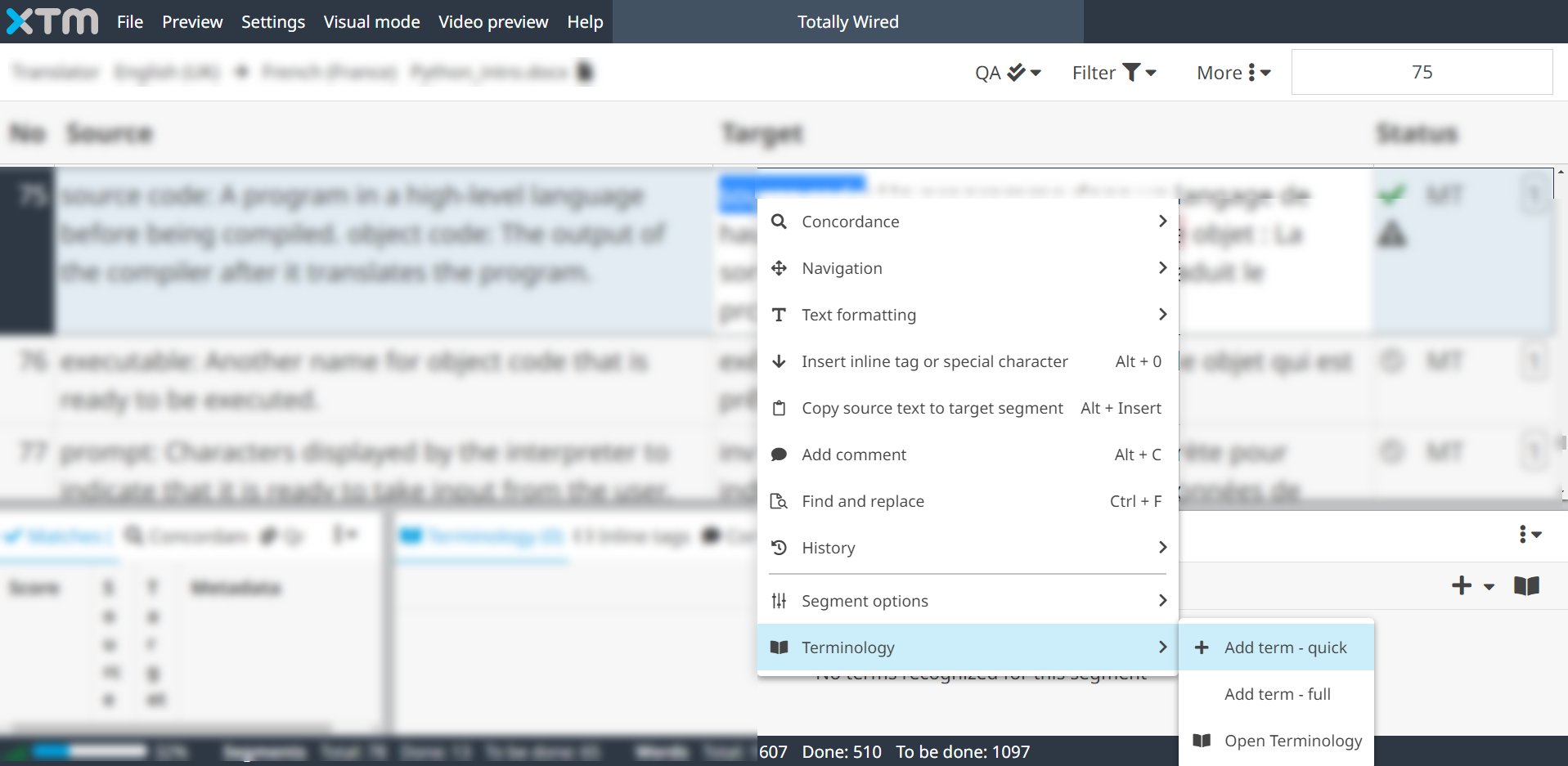Open the File menu
The height and width of the screenshot is (766, 1568).
pos(130,22)
